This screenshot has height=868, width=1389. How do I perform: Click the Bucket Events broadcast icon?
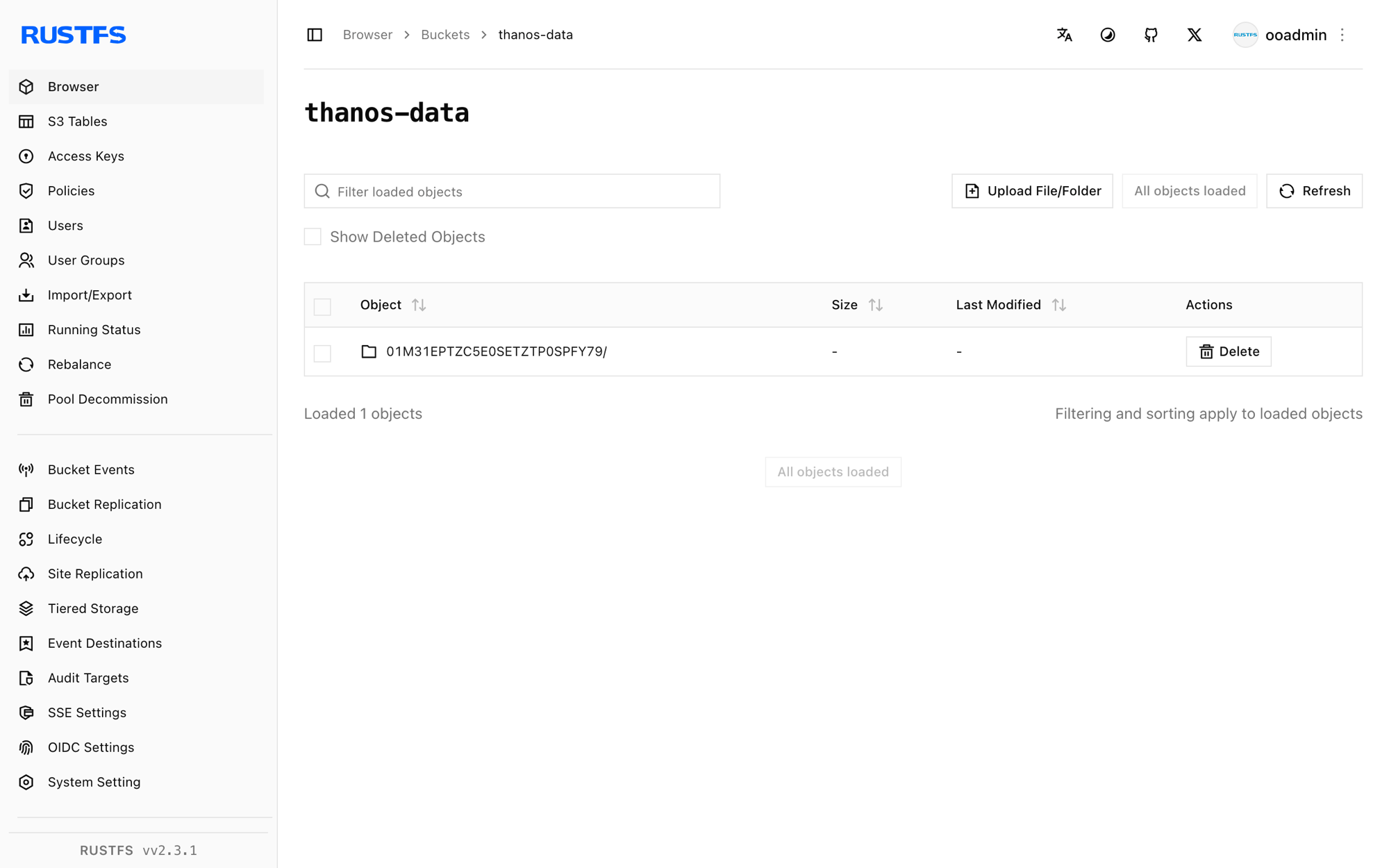[26, 470]
